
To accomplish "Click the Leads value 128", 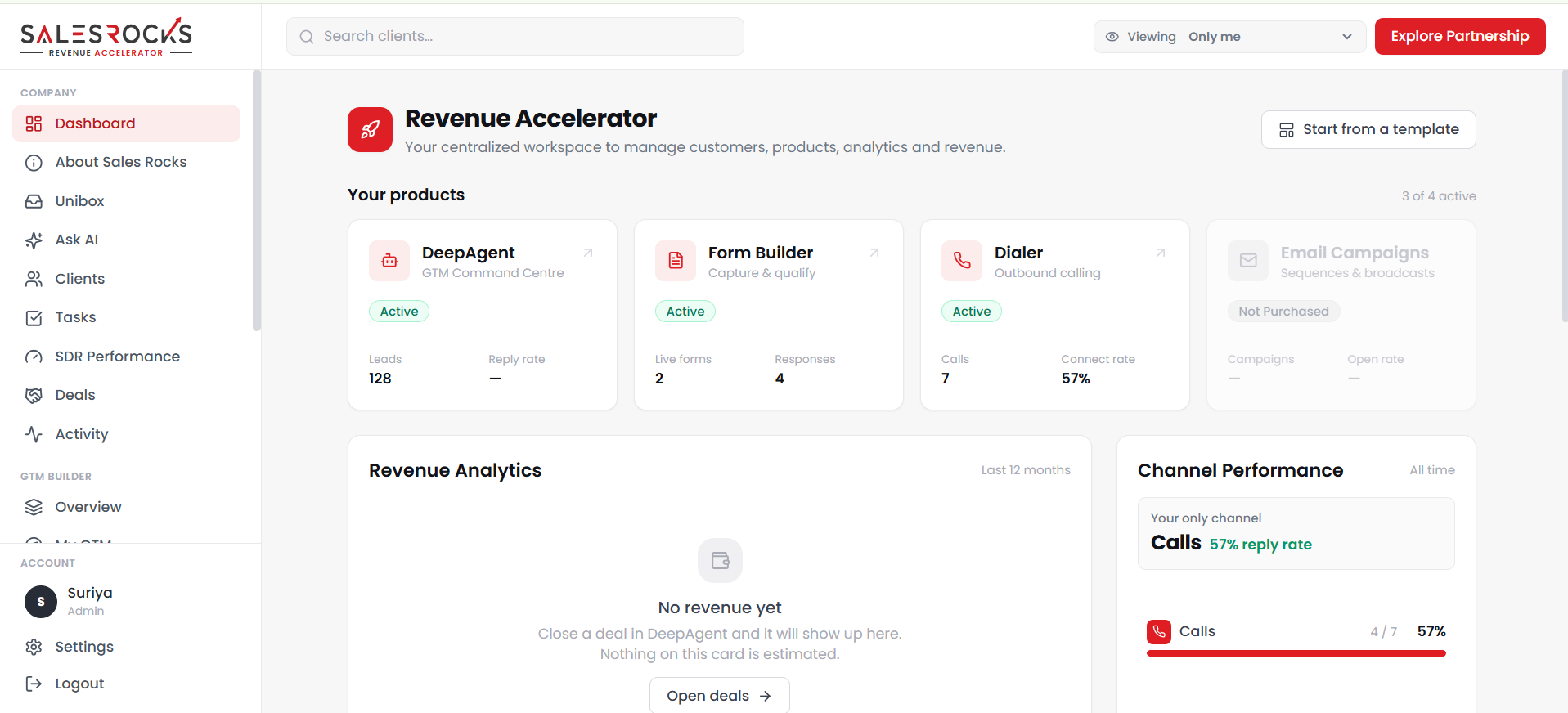I will pos(380,379).
